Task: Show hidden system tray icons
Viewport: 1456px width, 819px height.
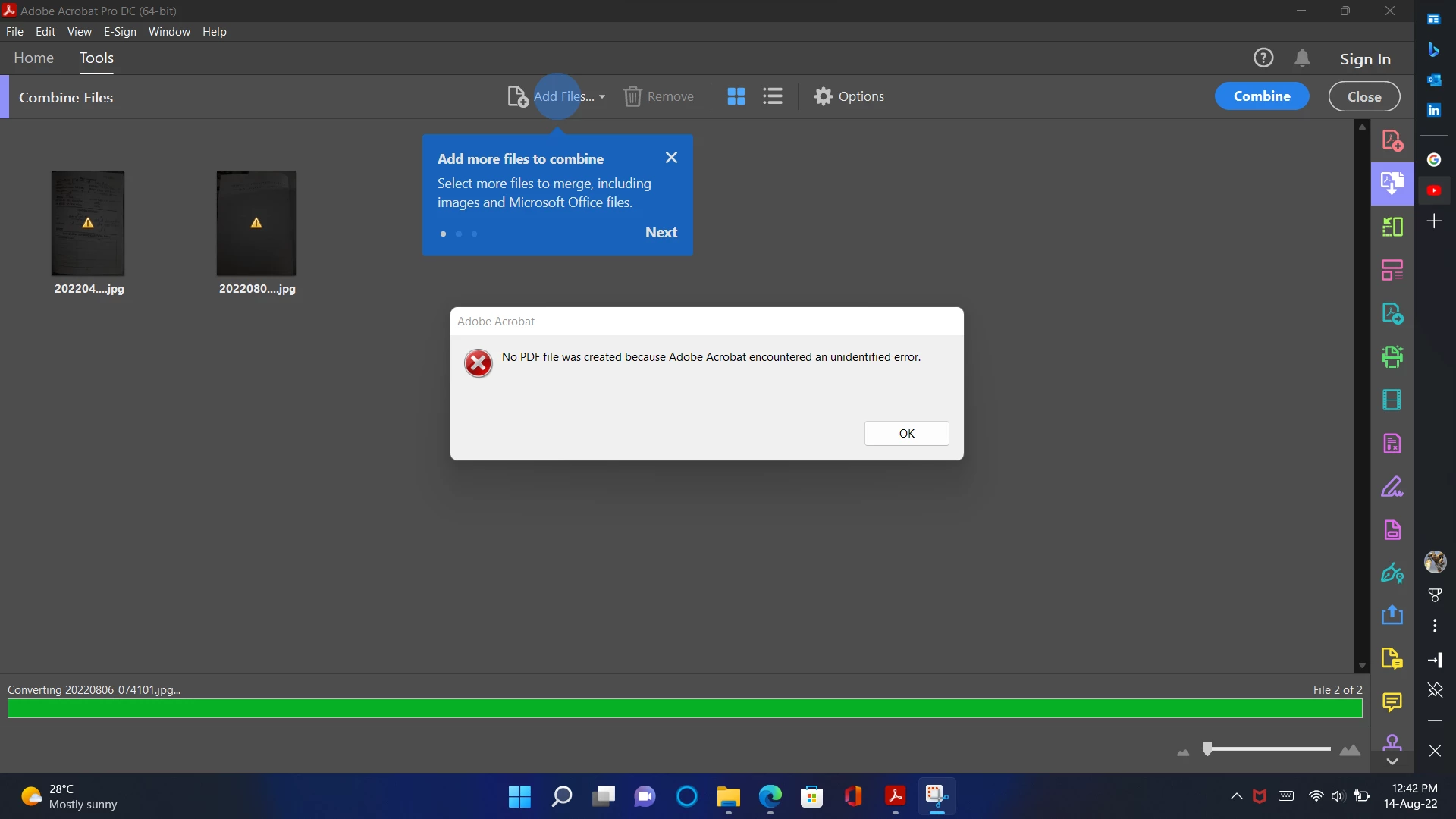Action: click(1236, 796)
